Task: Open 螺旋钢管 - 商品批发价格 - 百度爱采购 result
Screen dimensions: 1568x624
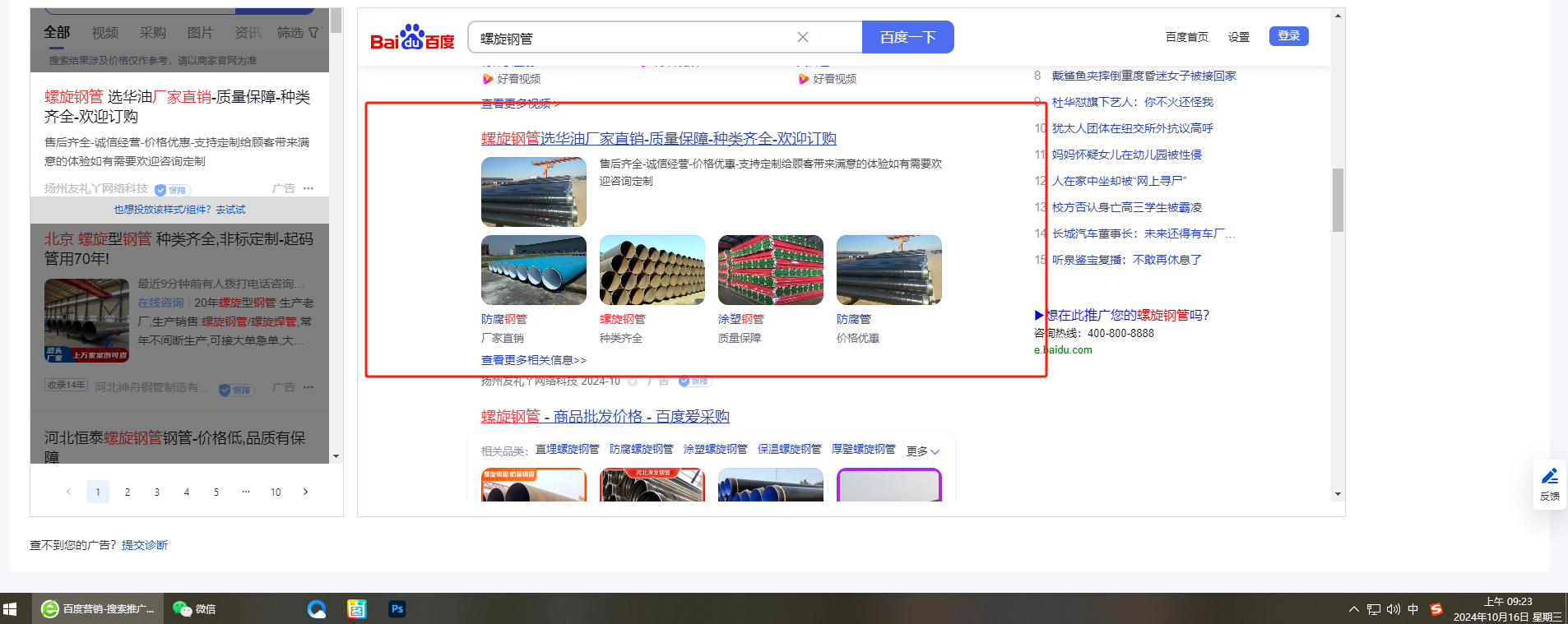Action: [605, 417]
